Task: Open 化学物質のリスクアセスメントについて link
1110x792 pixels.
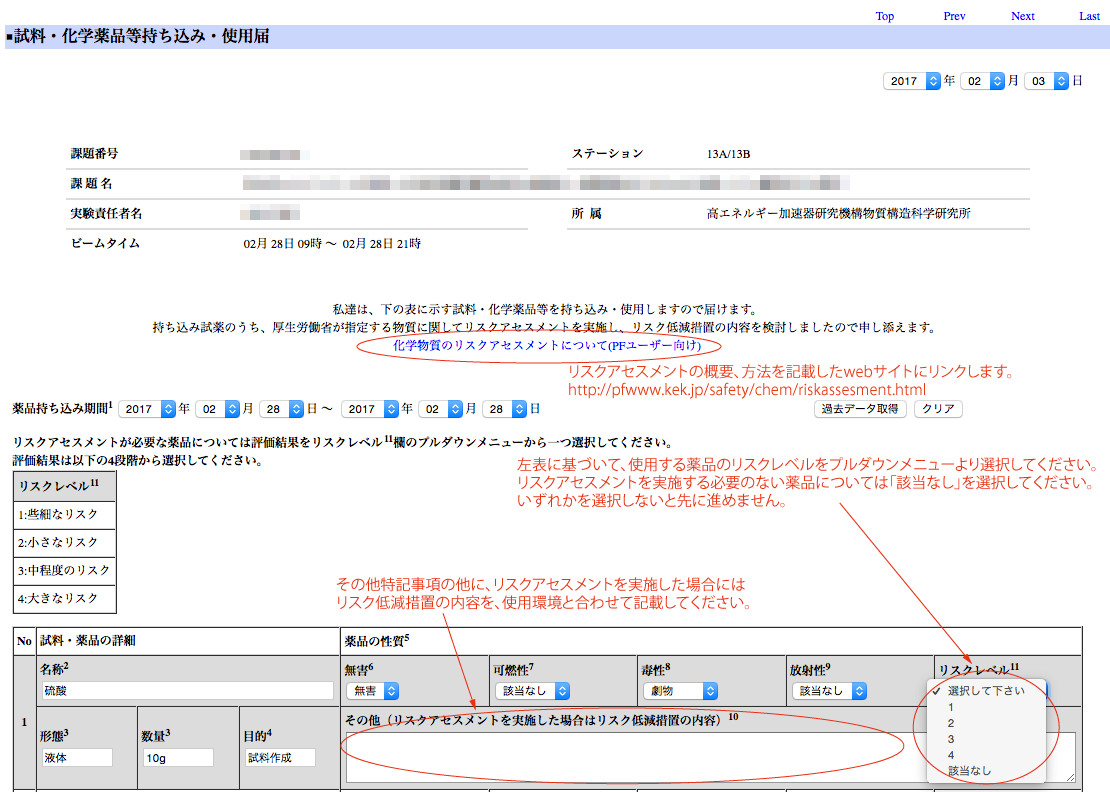Action: pyautogui.click(x=547, y=345)
